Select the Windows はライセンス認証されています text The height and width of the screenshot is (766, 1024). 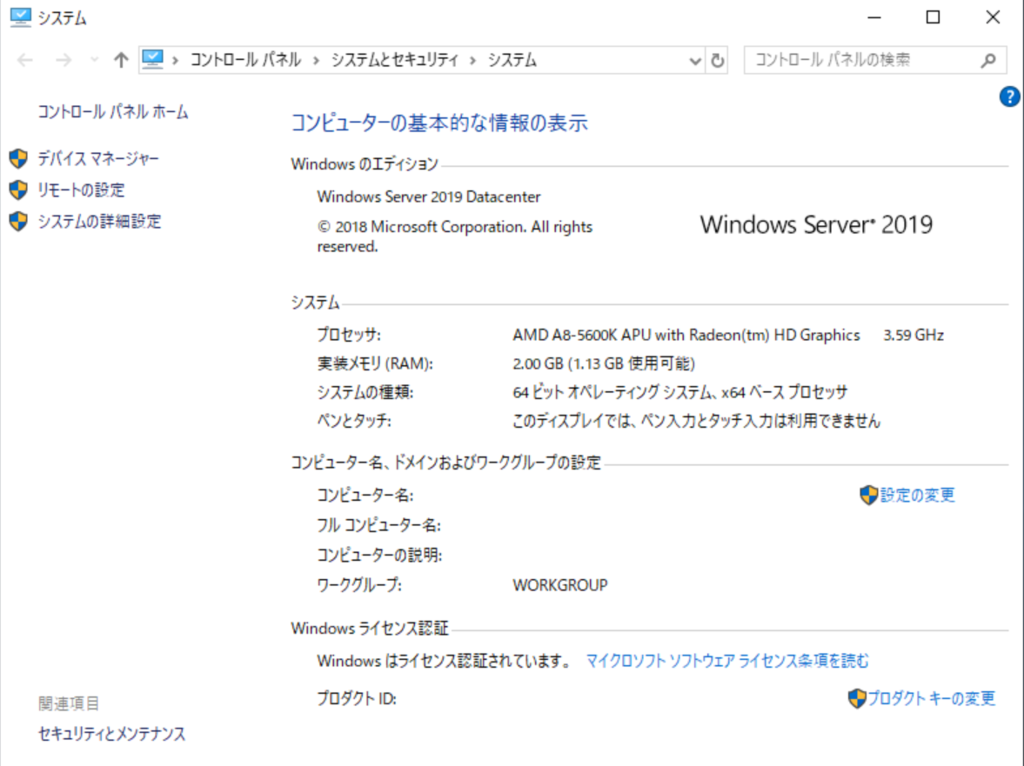444,661
